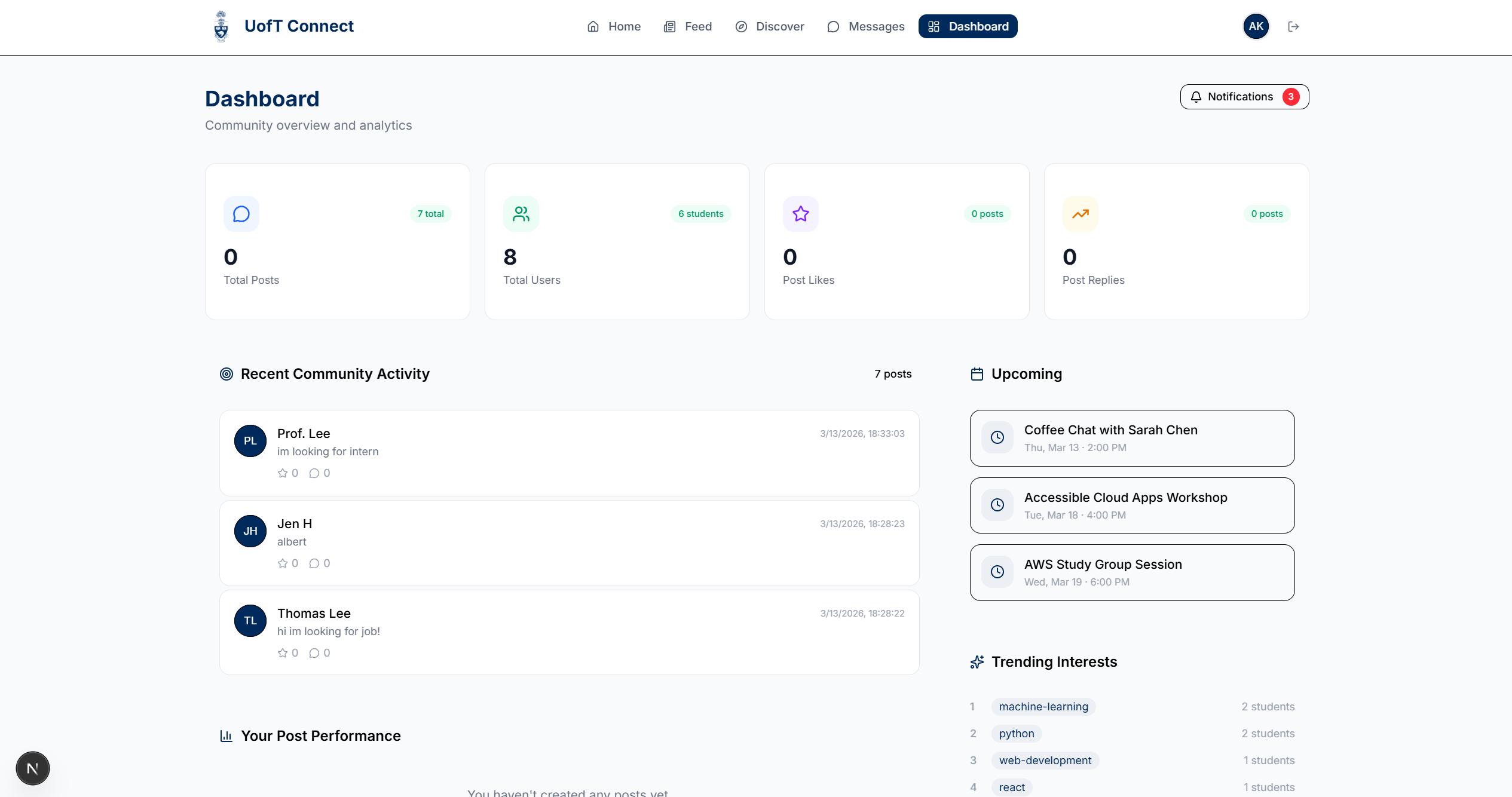The height and width of the screenshot is (797, 1512).
Task: Click the reply bubble on Jen H's post
Action: [x=314, y=563]
